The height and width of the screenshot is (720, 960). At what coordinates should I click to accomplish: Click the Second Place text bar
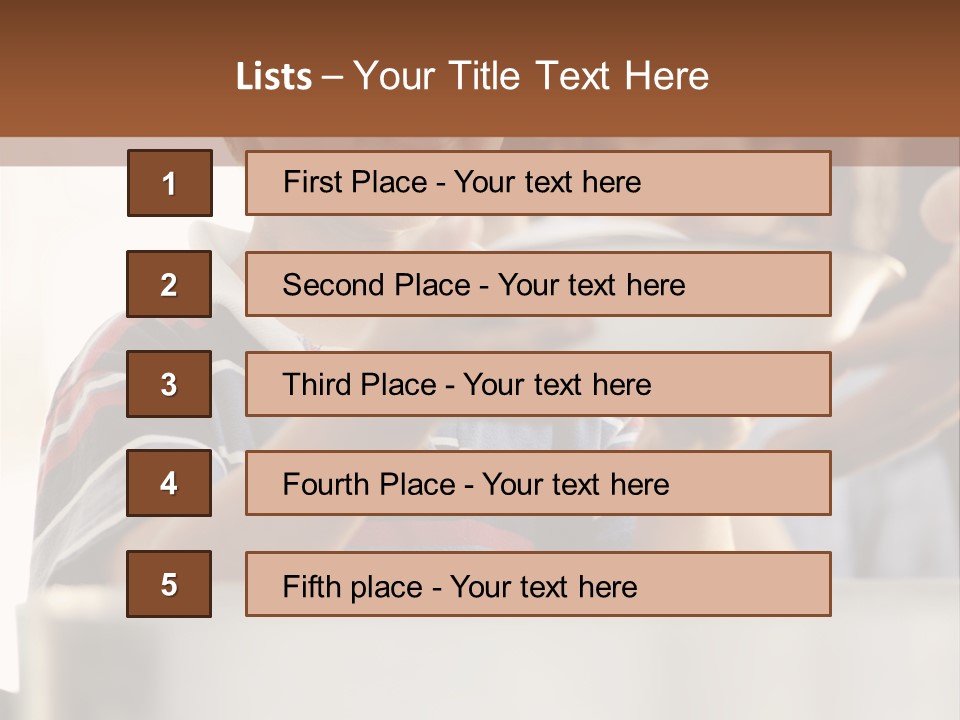click(538, 284)
